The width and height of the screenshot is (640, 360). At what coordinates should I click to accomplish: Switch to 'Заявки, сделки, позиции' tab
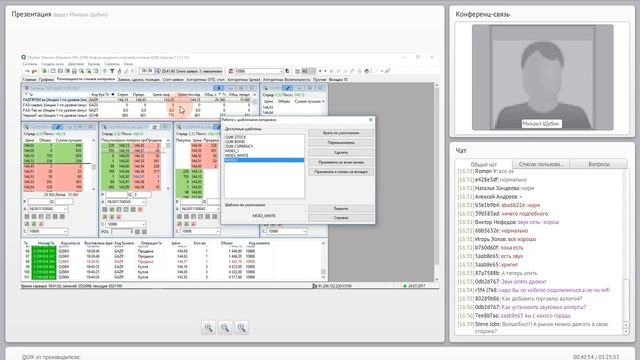[139, 80]
